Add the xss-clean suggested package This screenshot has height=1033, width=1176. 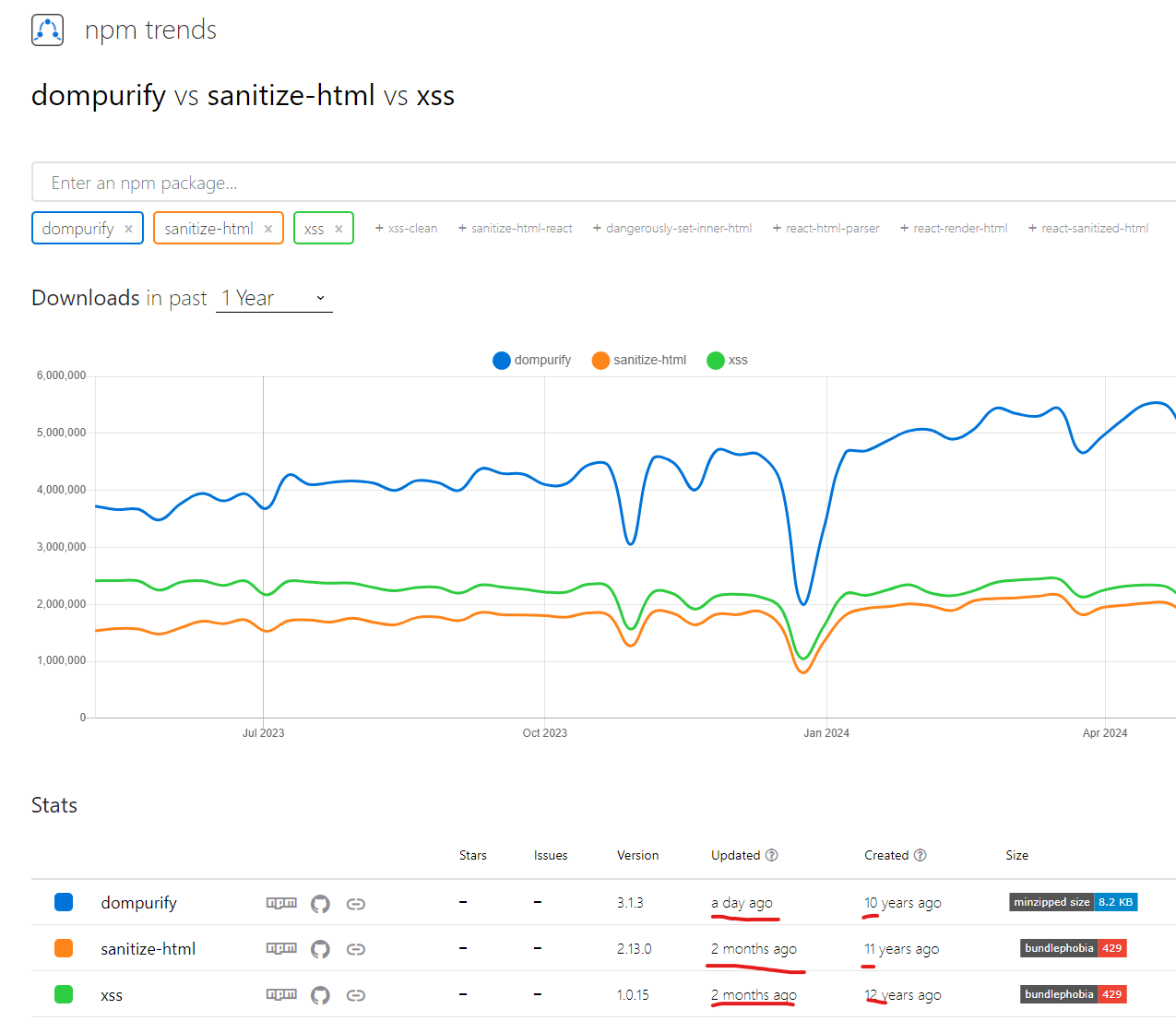[406, 229]
